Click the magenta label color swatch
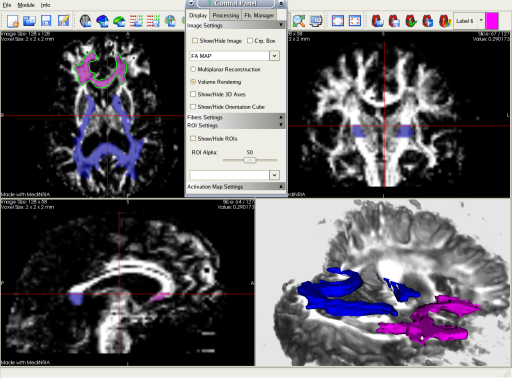The width and height of the screenshot is (512, 378). tap(492, 21)
